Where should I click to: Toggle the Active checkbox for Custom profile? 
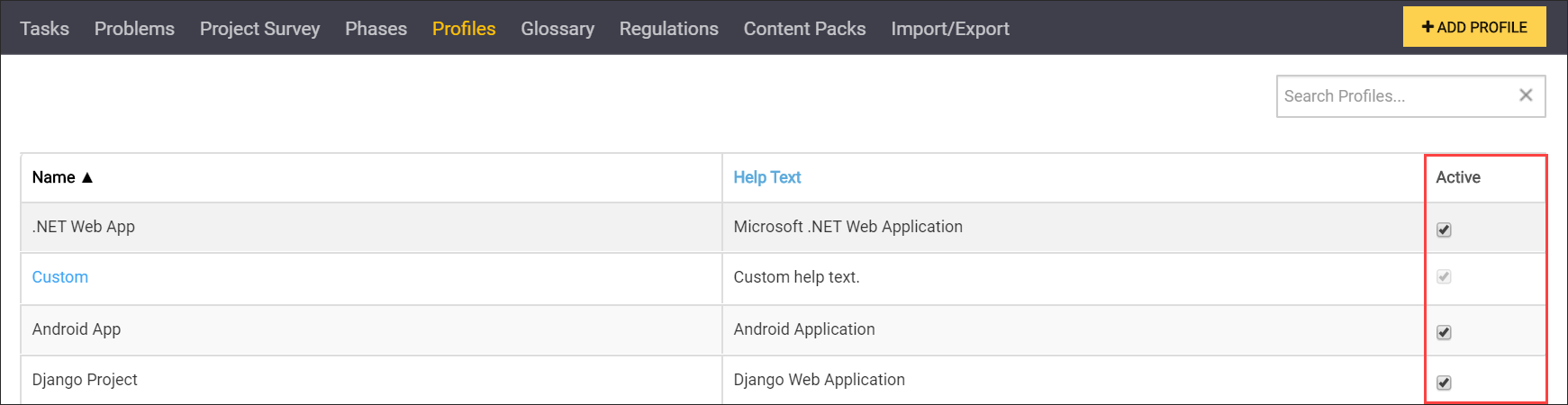(1444, 277)
